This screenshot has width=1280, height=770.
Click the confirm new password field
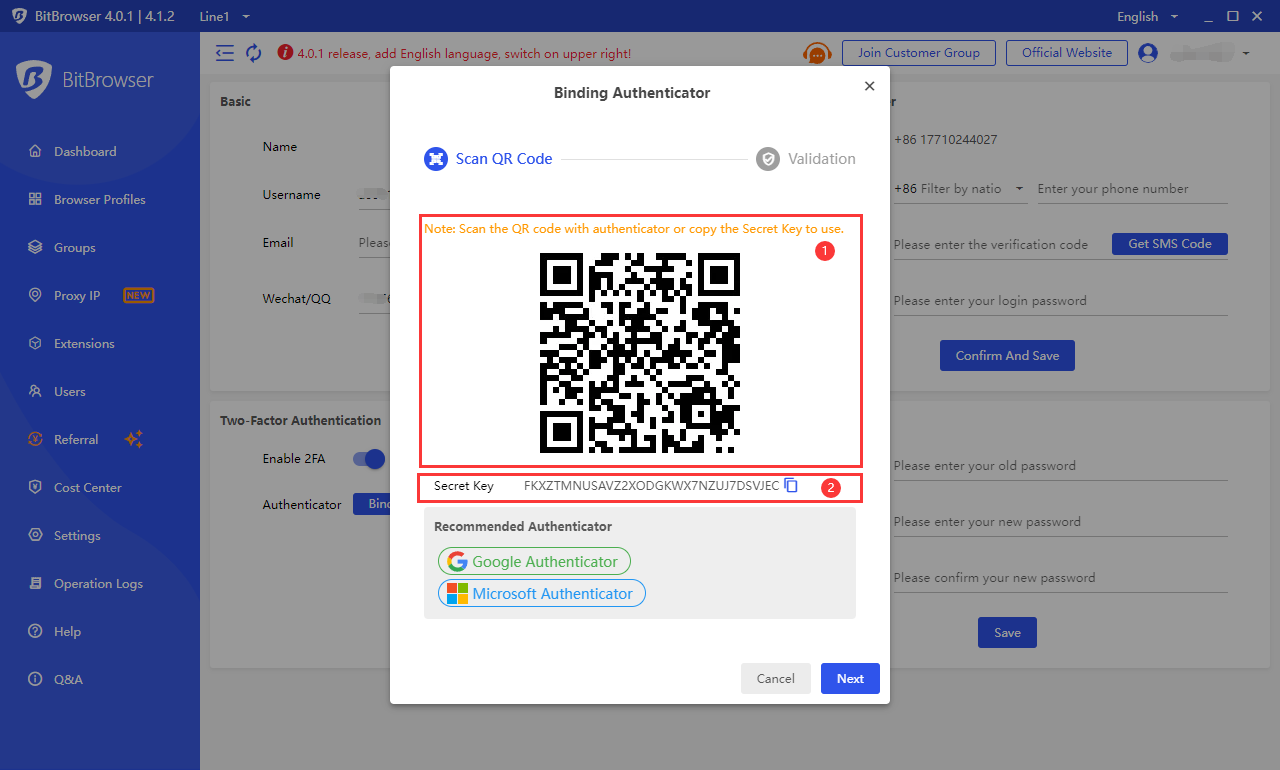1060,577
